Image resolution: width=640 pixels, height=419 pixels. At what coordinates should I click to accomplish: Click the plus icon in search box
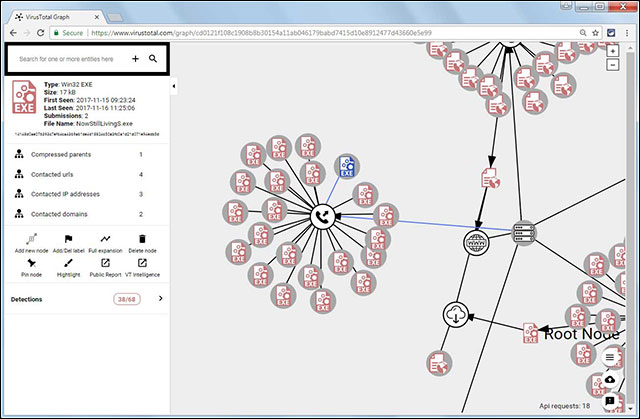point(135,59)
